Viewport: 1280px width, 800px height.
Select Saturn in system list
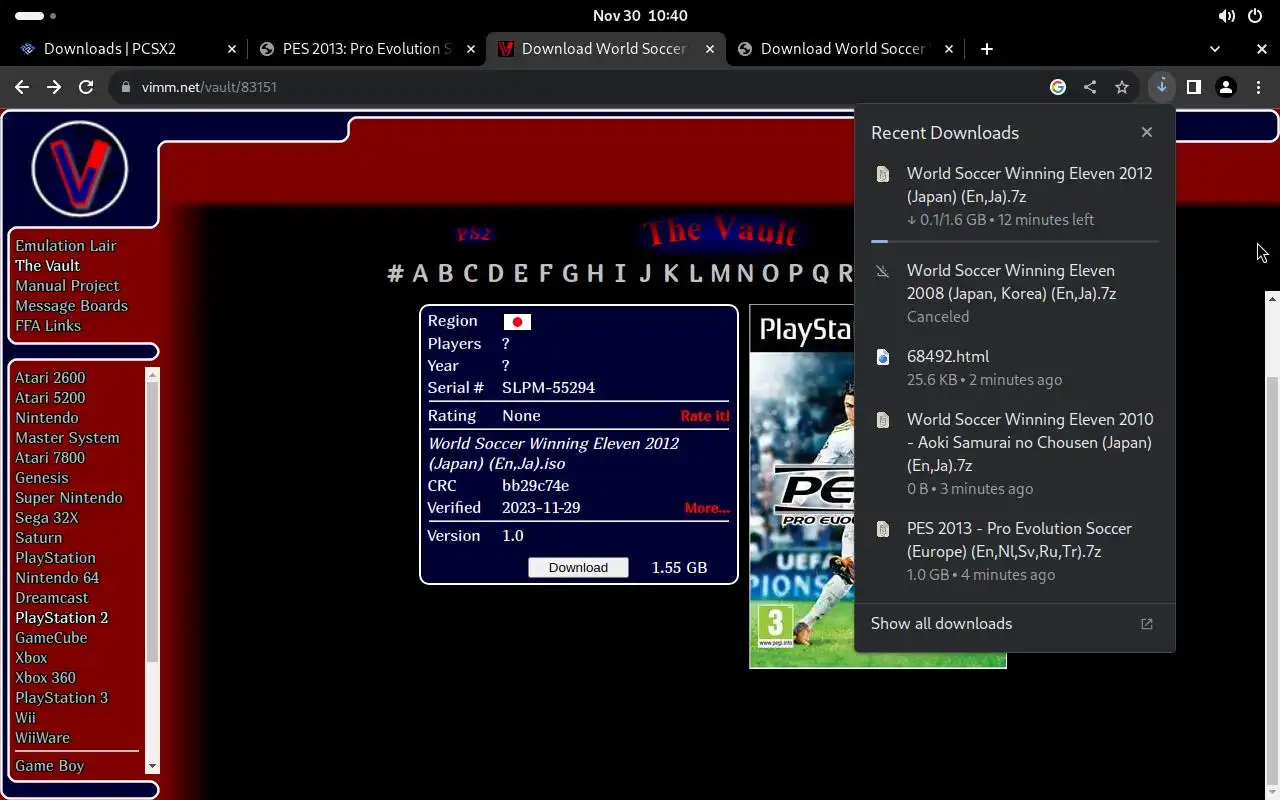pos(38,538)
